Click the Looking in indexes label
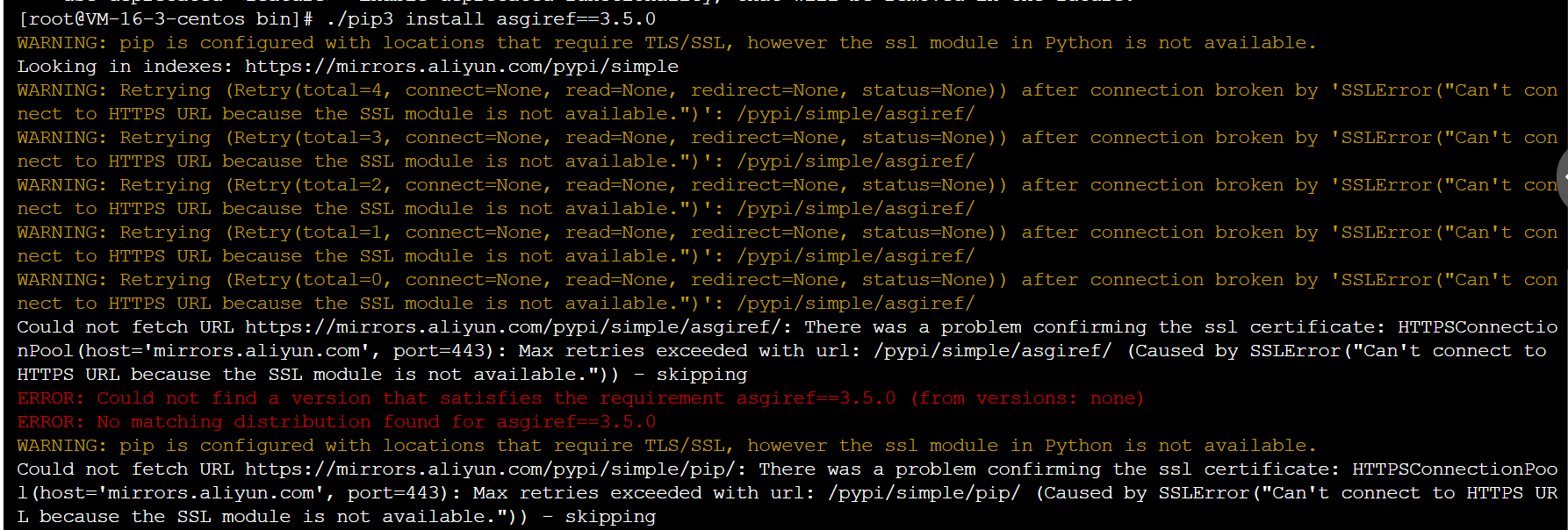 pos(124,66)
